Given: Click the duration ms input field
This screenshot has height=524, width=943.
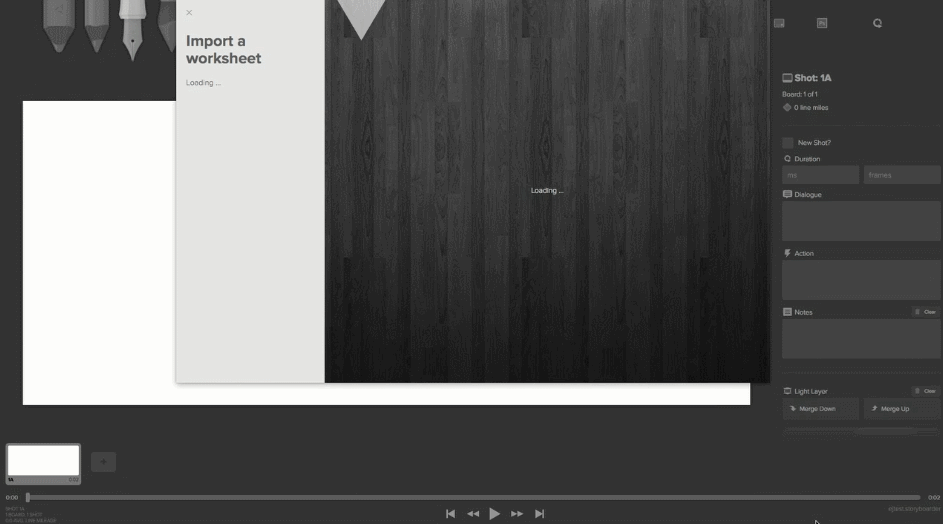Looking at the screenshot, I should click(x=820, y=175).
